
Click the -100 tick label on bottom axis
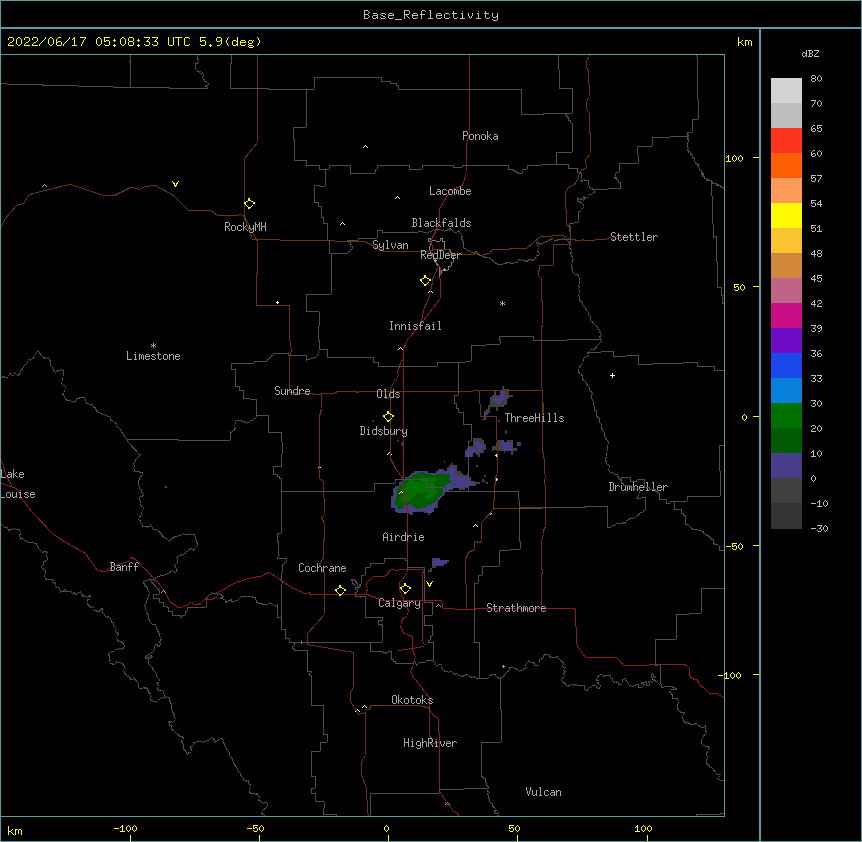(125, 828)
